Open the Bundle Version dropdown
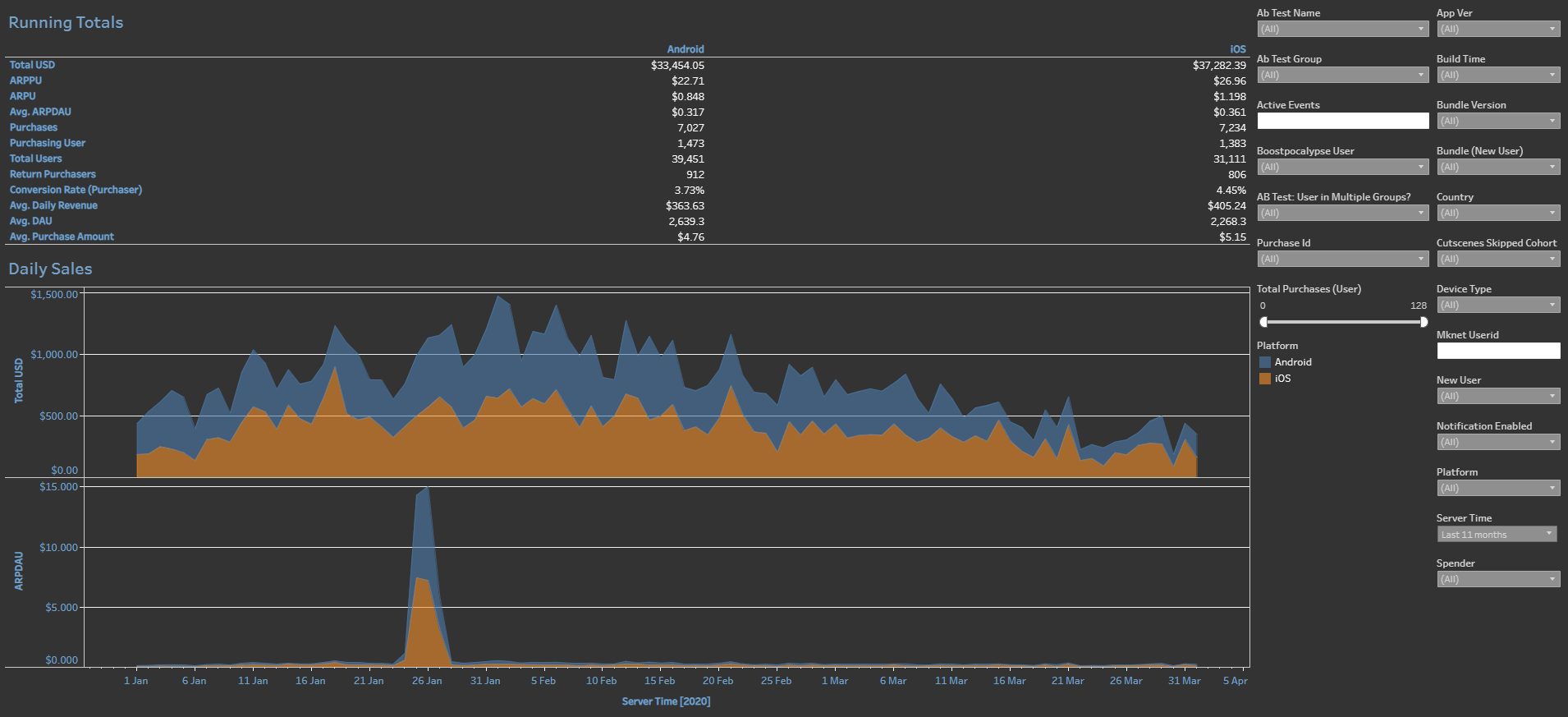Screen dimensions: 1568x717 coord(1498,121)
